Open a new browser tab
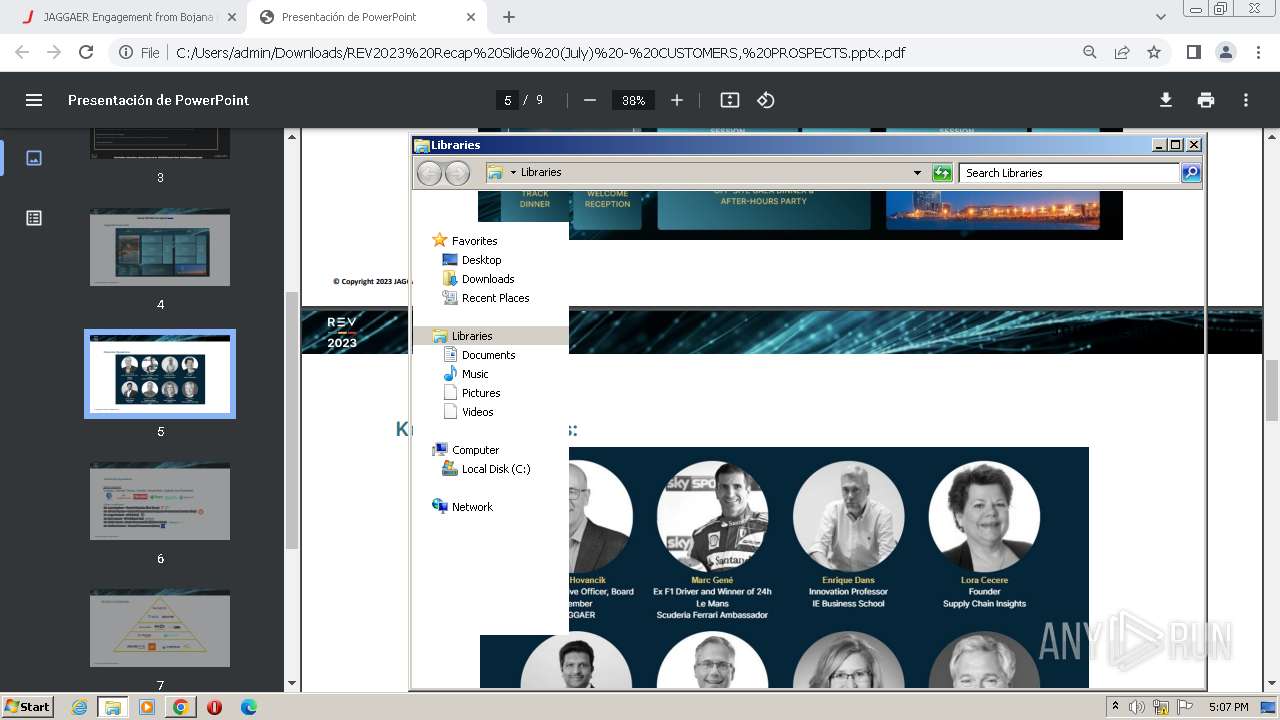 [x=509, y=17]
